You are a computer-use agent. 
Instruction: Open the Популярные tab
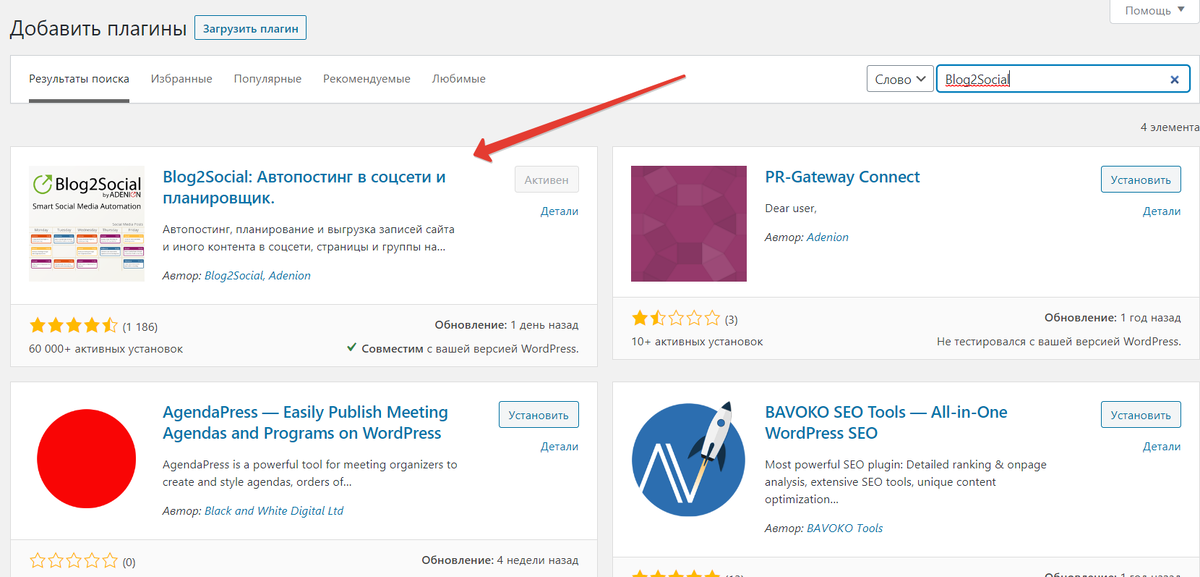tap(268, 79)
